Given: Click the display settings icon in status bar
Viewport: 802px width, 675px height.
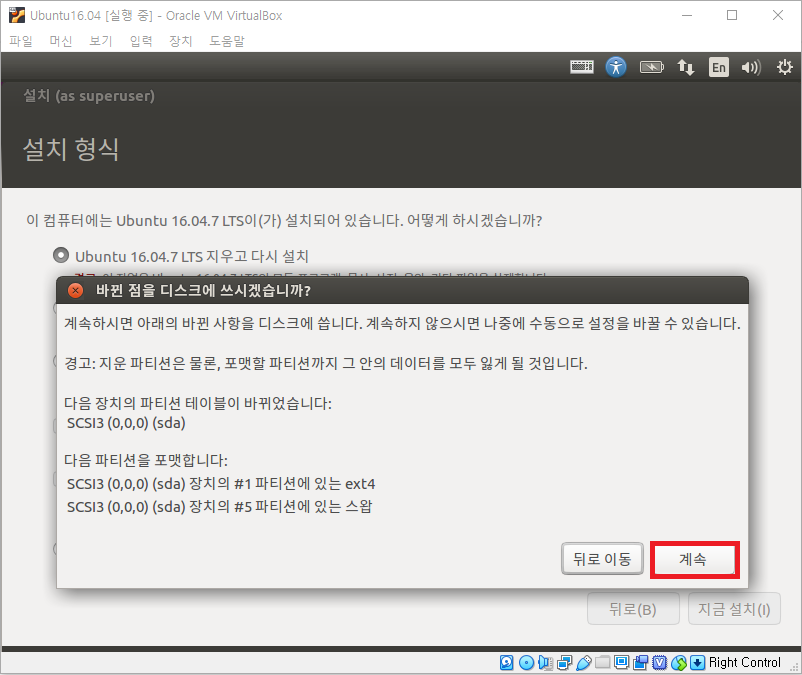Looking at the screenshot, I should click(x=621, y=663).
